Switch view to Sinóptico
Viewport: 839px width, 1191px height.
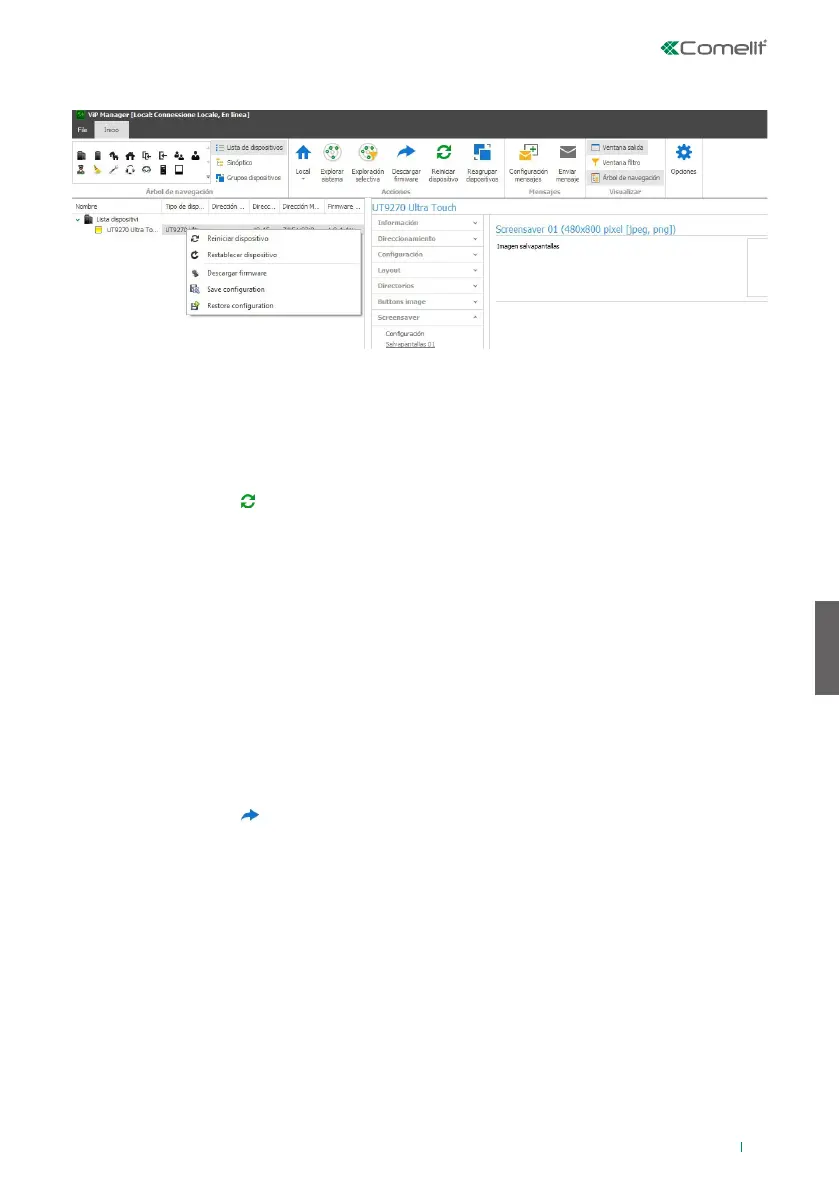click(234, 163)
